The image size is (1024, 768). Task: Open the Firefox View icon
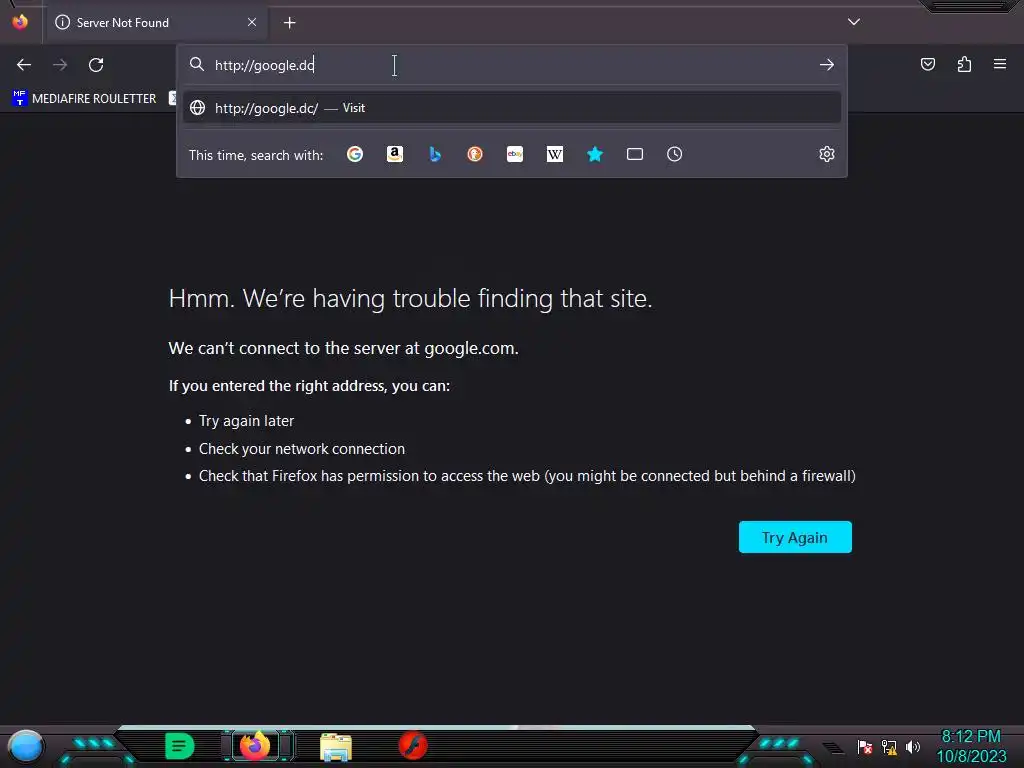click(20, 22)
